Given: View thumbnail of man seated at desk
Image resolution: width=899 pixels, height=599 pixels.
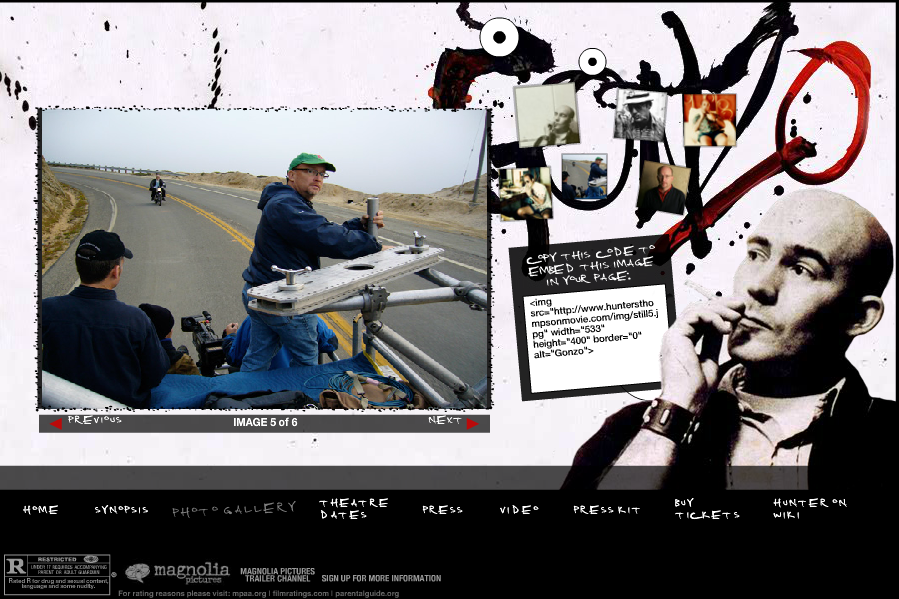Looking at the screenshot, I should (525, 193).
